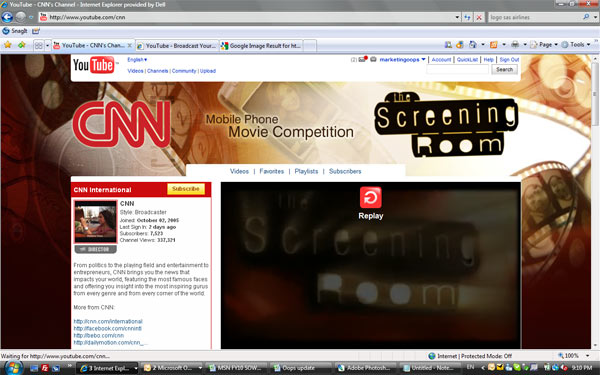The height and width of the screenshot is (375, 600).
Task: Open the Upload link in YouTube header
Action: [208, 71]
